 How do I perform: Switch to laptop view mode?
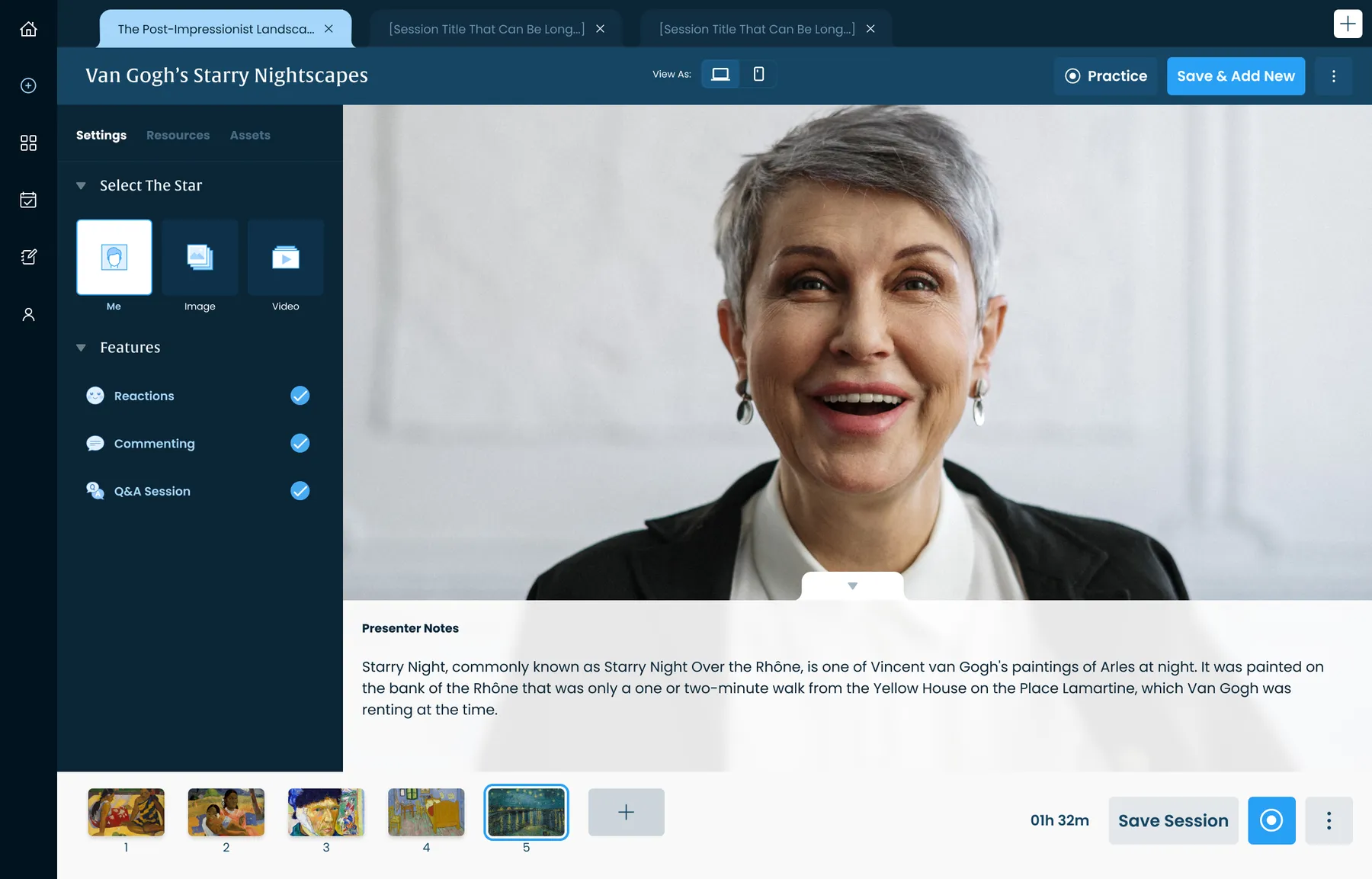coord(720,74)
